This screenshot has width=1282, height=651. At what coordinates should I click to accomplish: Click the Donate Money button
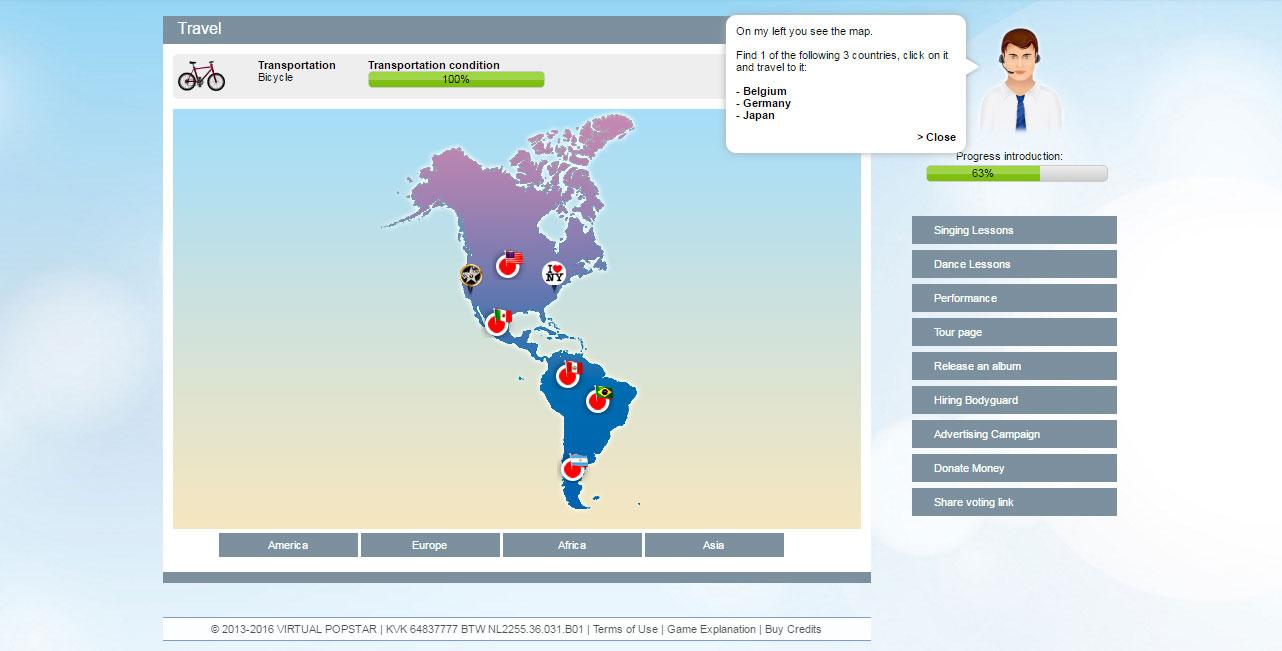tap(1013, 468)
